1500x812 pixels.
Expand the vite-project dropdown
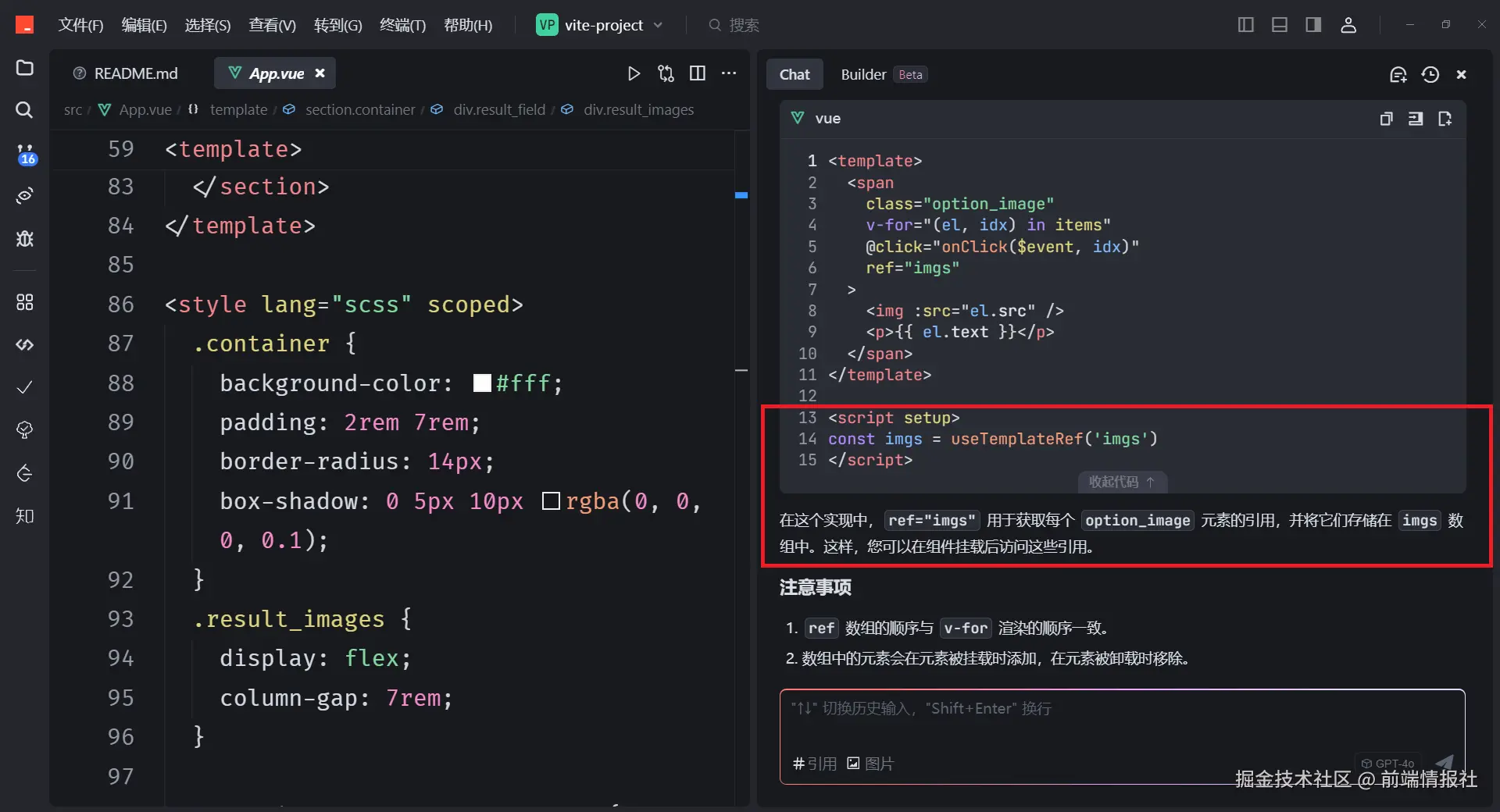coord(600,25)
